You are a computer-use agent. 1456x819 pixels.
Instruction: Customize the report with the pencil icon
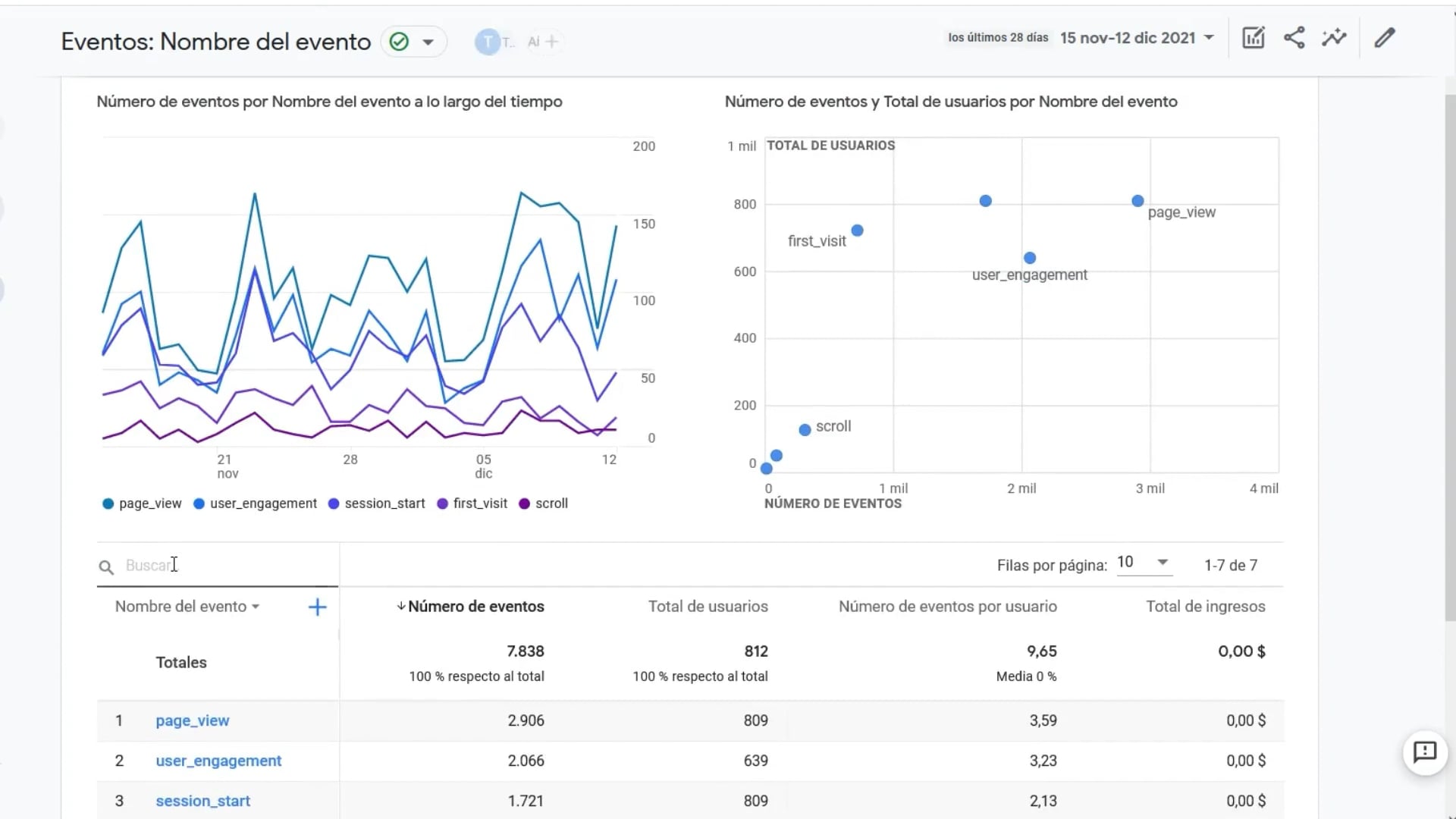(x=1385, y=37)
